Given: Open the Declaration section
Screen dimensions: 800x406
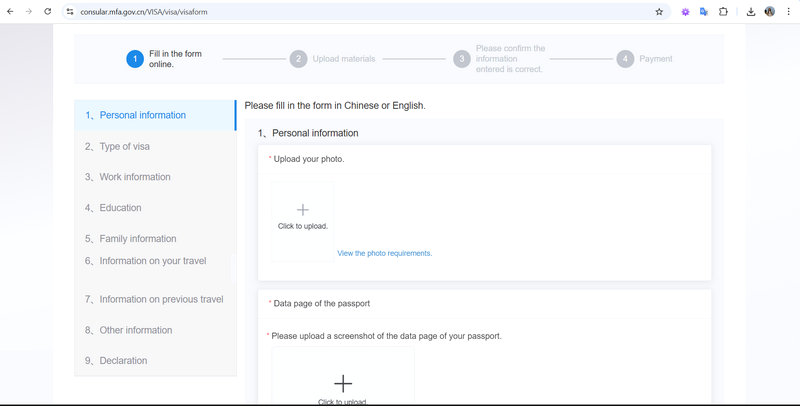Looking at the screenshot, I should tap(155, 361).
